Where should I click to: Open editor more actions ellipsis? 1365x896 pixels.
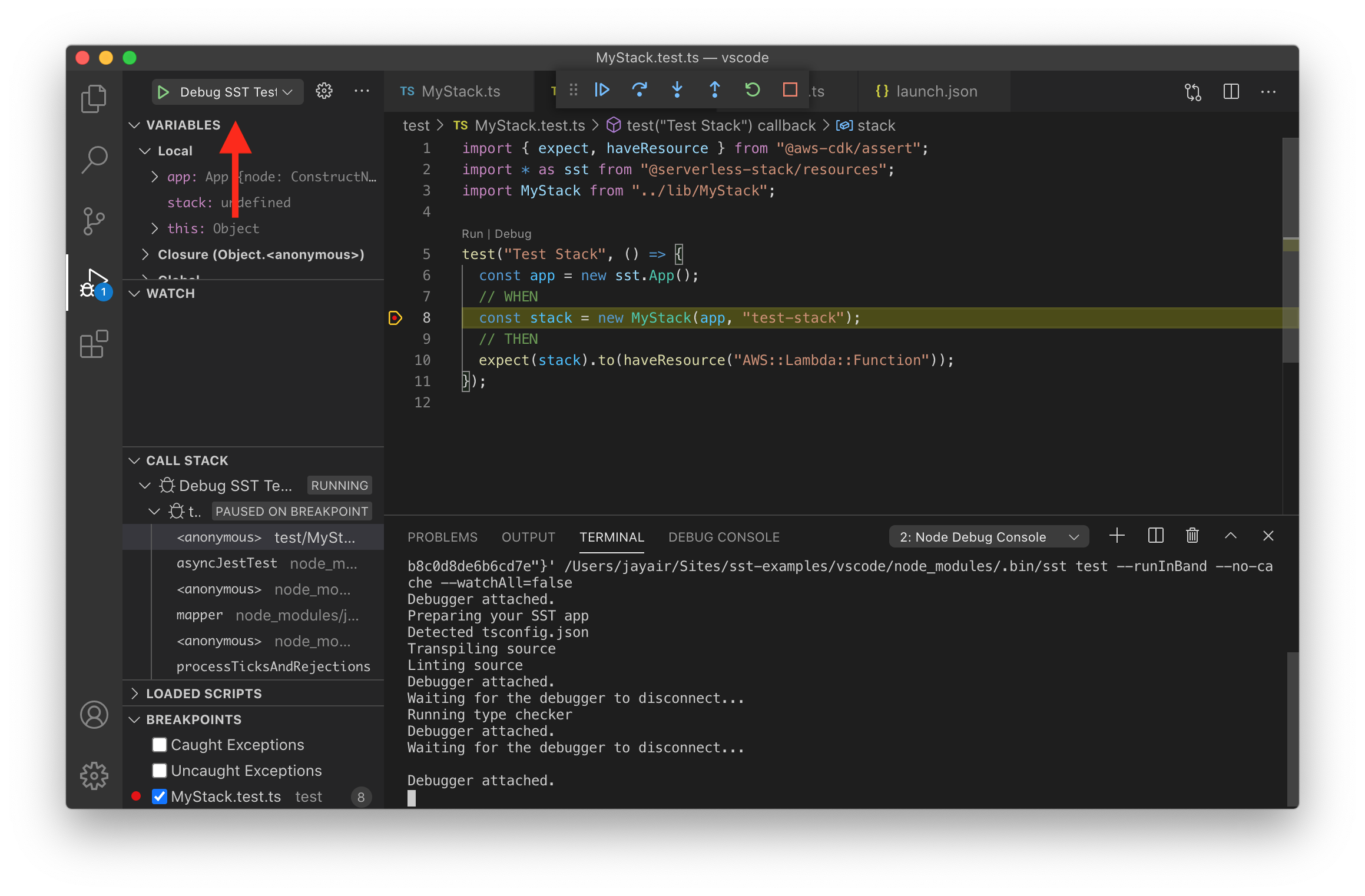(x=1268, y=92)
